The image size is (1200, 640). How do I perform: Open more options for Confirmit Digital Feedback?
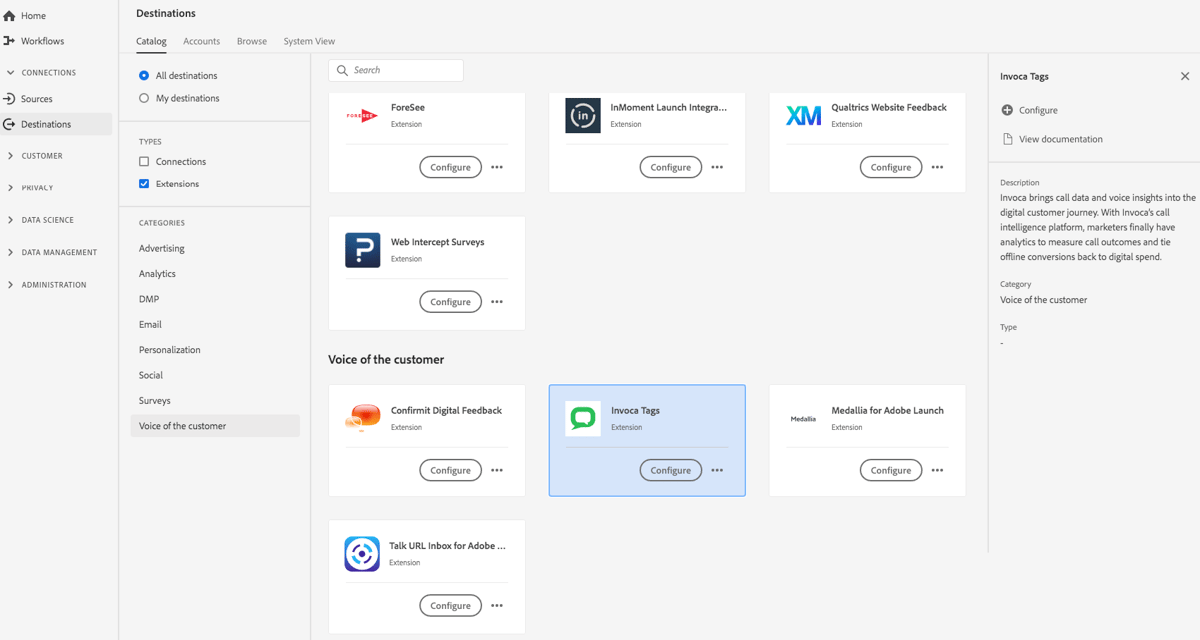(497, 469)
